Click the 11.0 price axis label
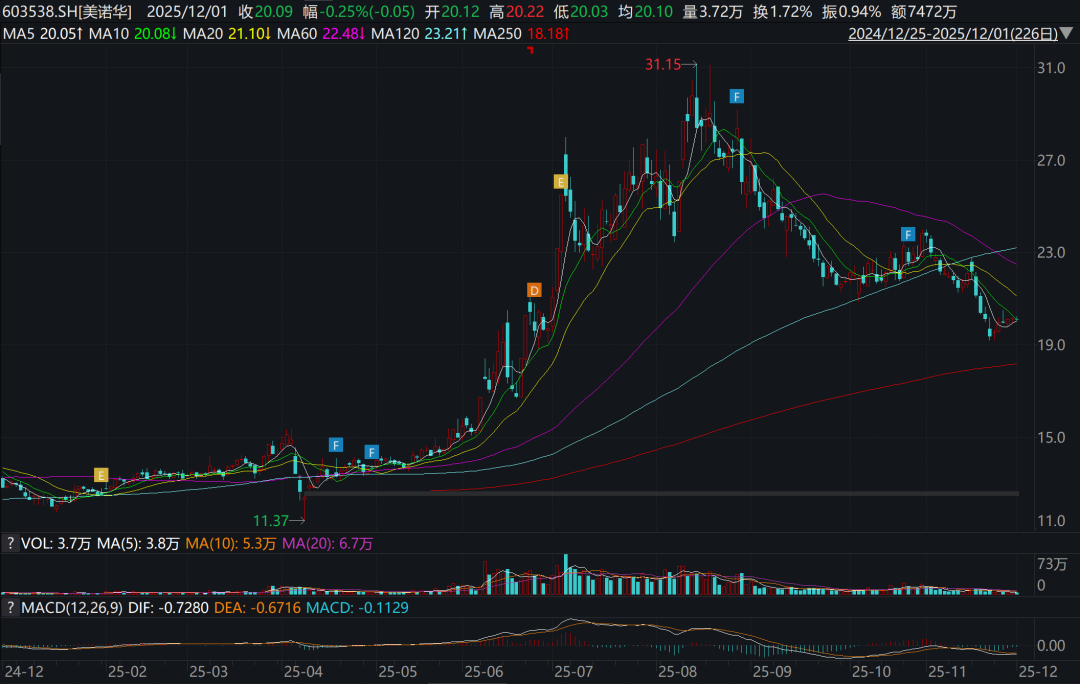This screenshot has height=684, width=1080. (1051, 521)
